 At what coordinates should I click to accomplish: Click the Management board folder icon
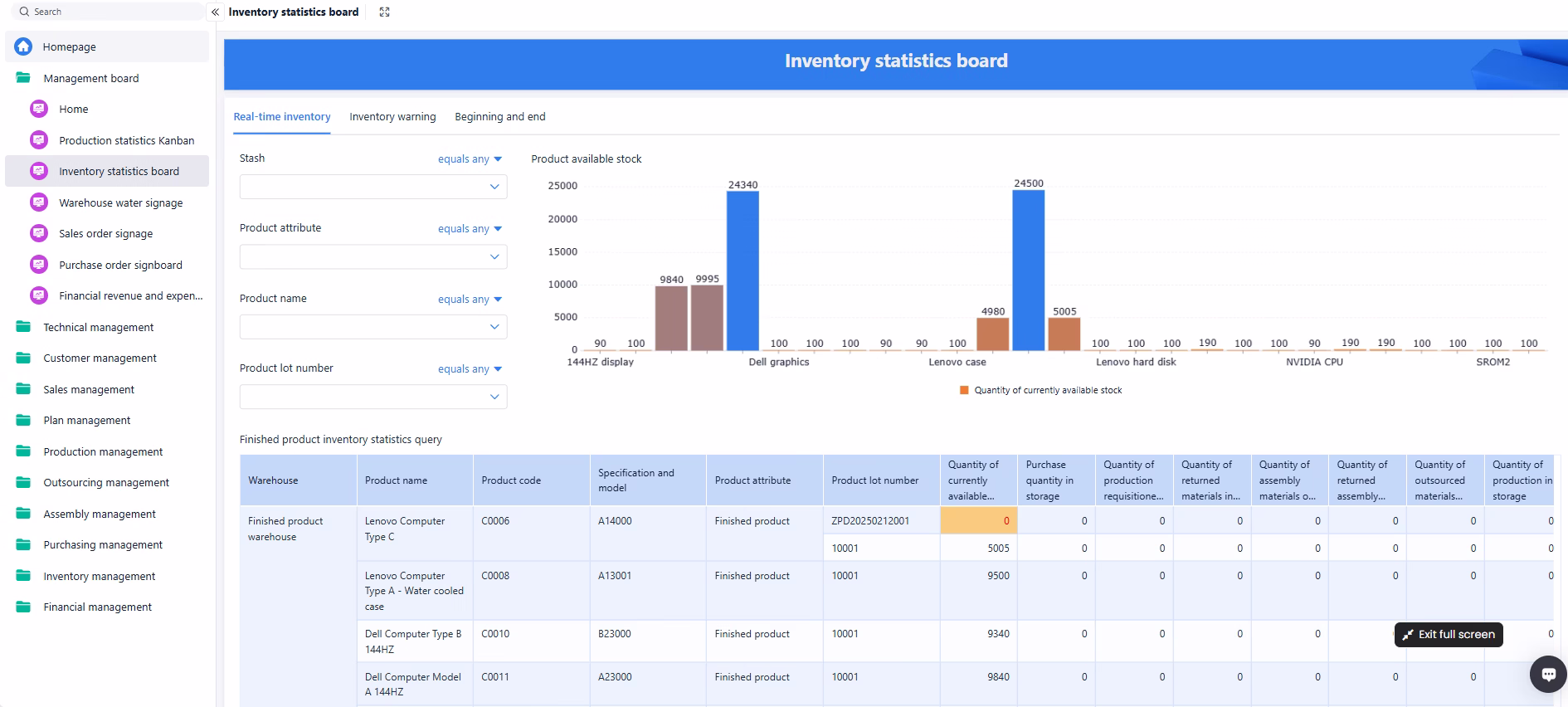(x=23, y=78)
